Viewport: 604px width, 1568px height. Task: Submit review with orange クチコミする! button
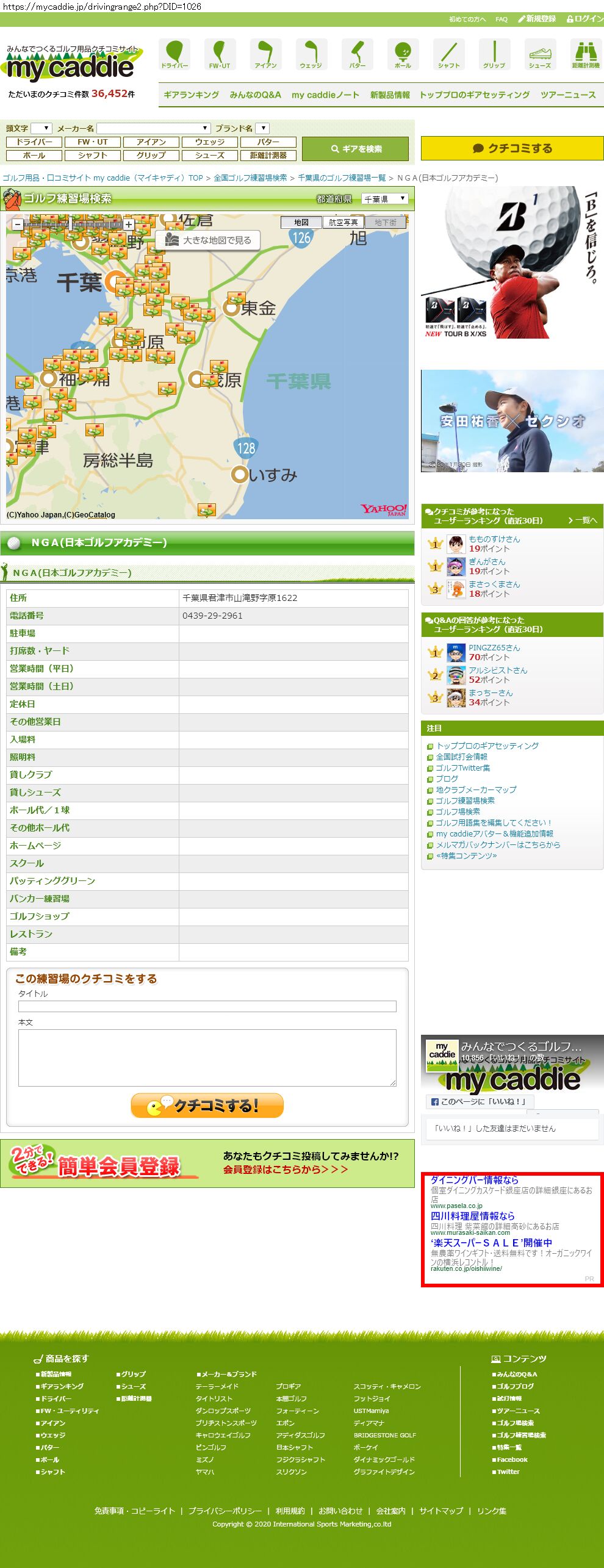[x=207, y=1106]
